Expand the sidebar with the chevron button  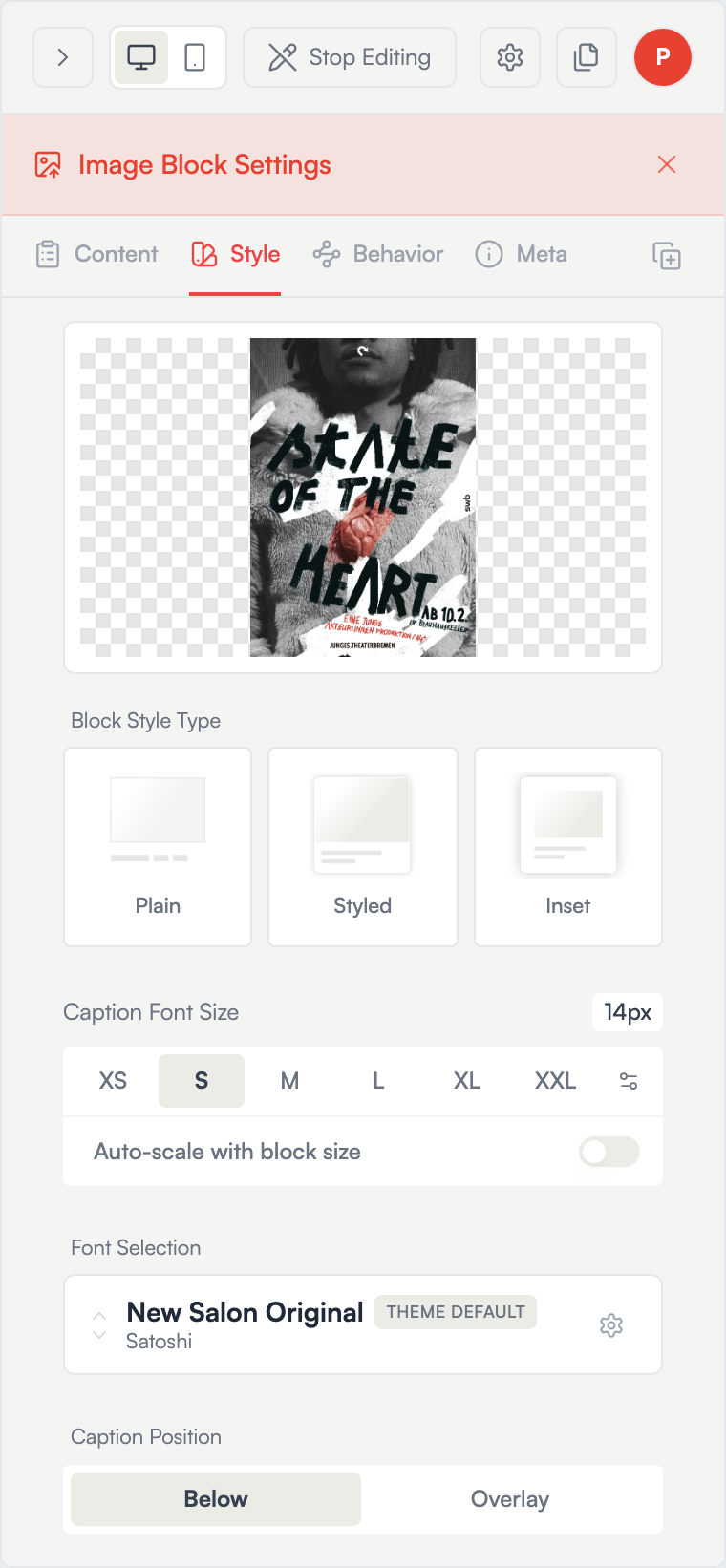coord(63,57)
